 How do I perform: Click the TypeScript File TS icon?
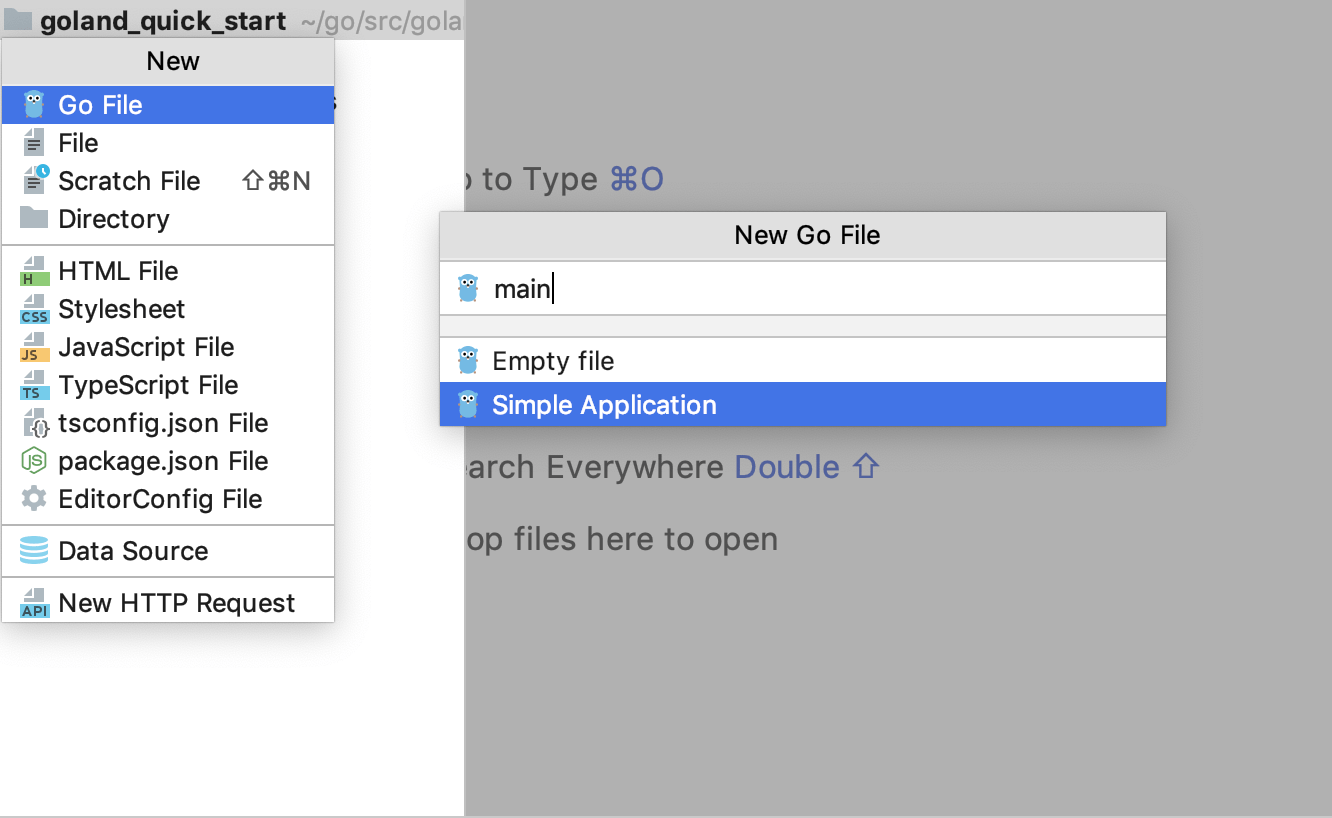34,385
